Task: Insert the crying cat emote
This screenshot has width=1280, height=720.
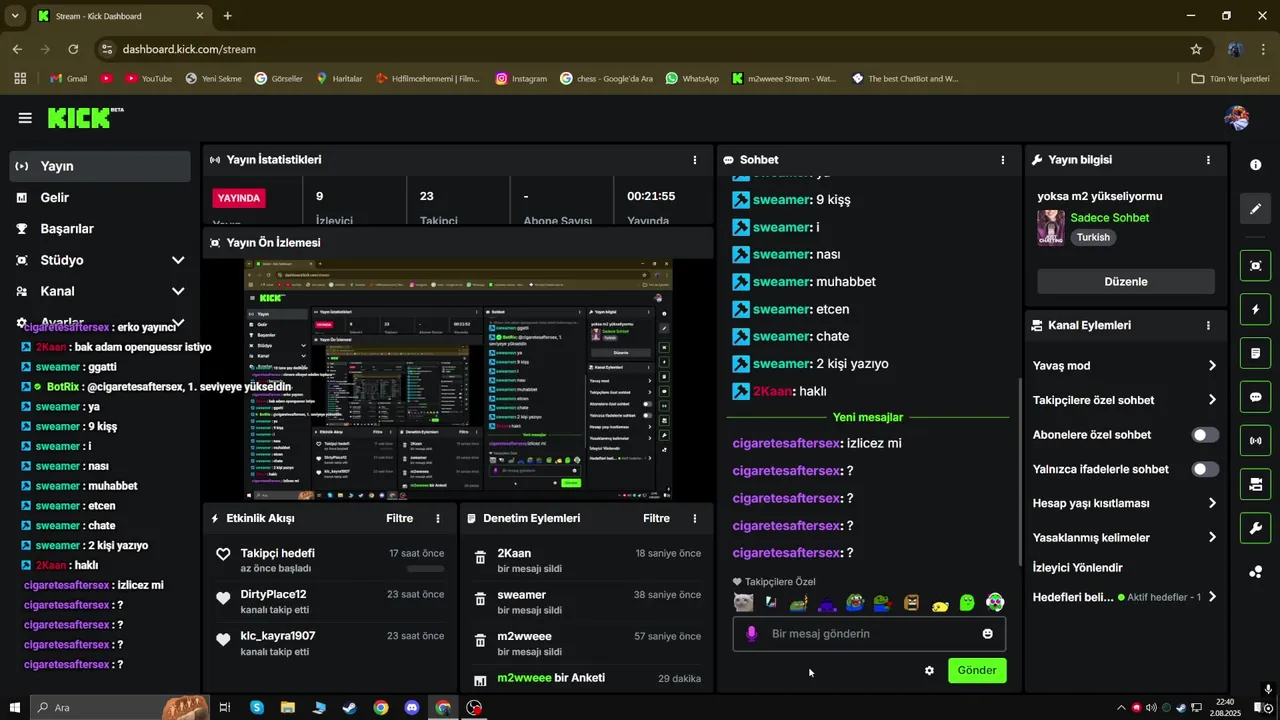Action: pyautogui.click(x=743, y=603)
